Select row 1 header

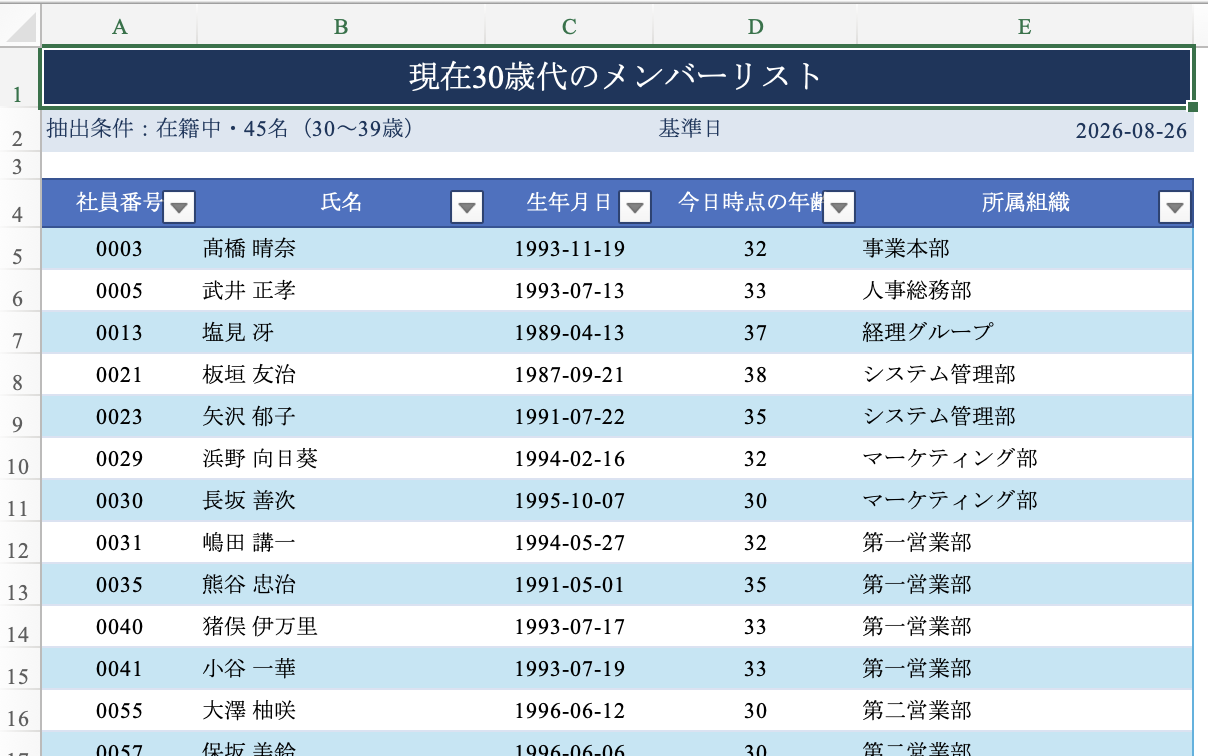pyautogui.click(x=19, y=78)
